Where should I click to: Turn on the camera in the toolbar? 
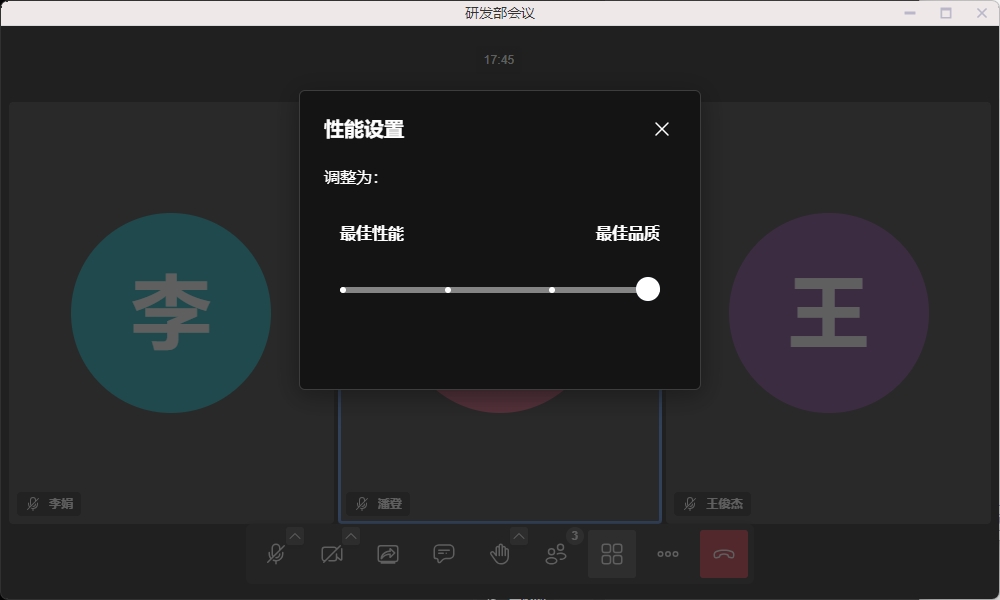tap(332, 554)
